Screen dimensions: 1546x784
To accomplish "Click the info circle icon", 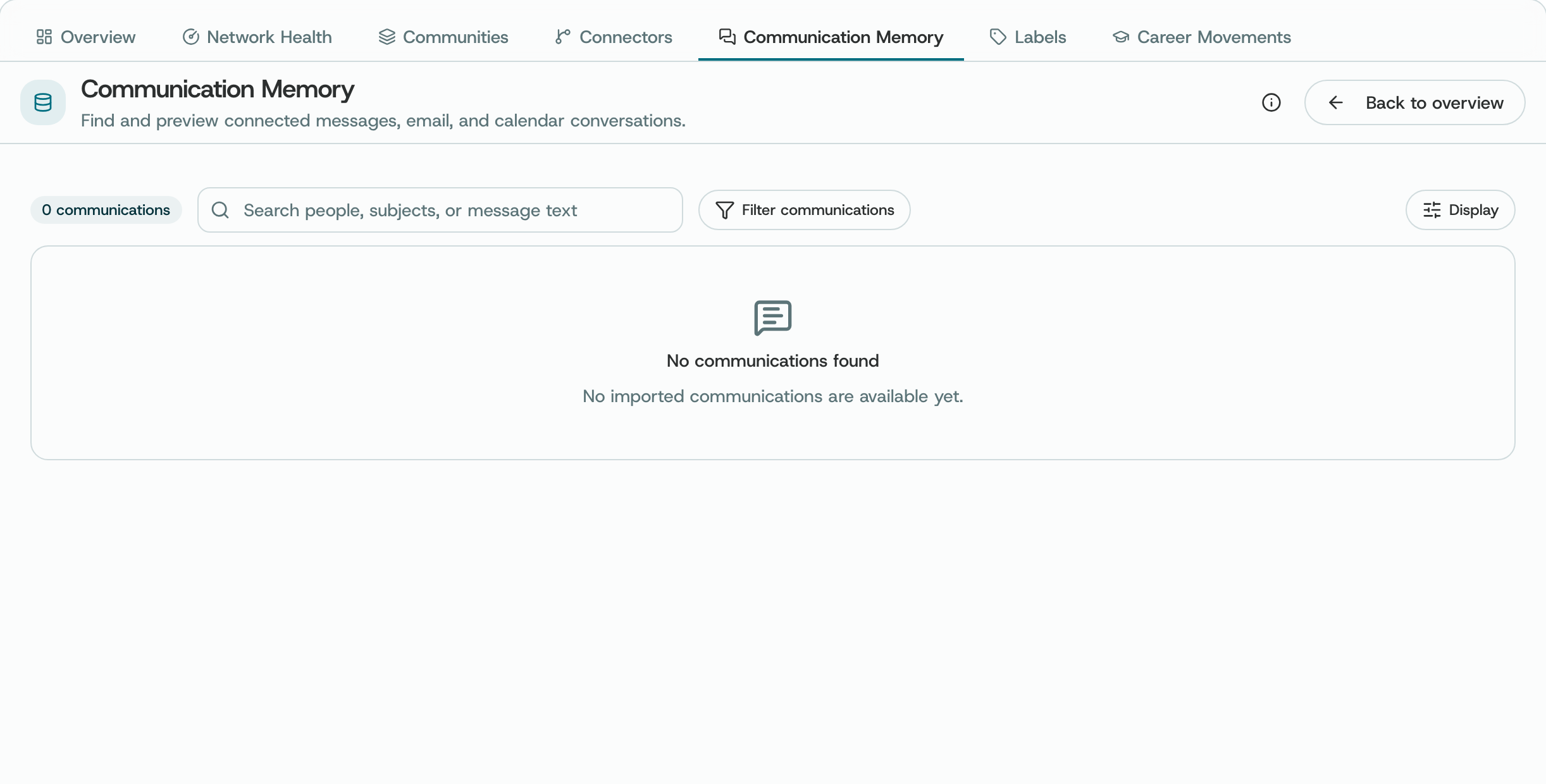I will point(1271,102).
